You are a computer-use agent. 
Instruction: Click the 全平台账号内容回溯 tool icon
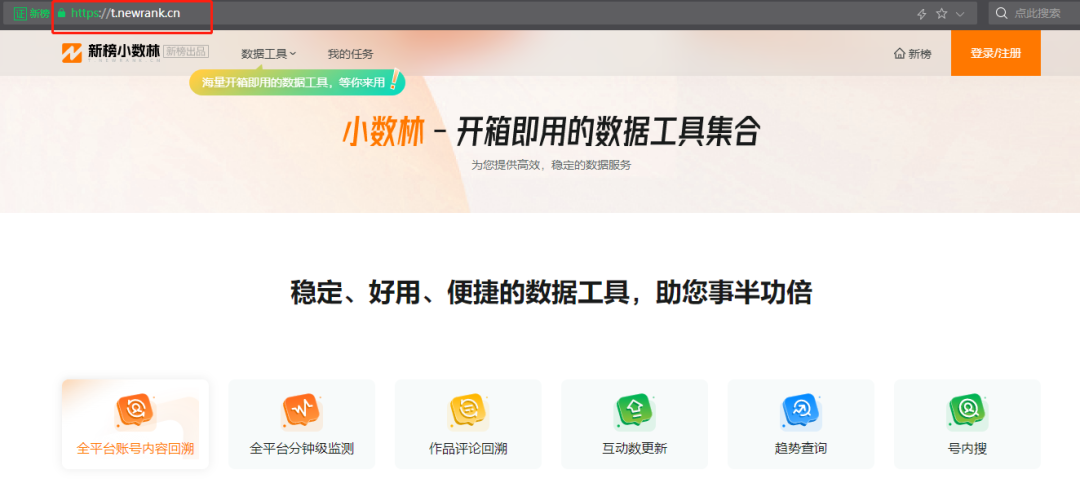135,412
